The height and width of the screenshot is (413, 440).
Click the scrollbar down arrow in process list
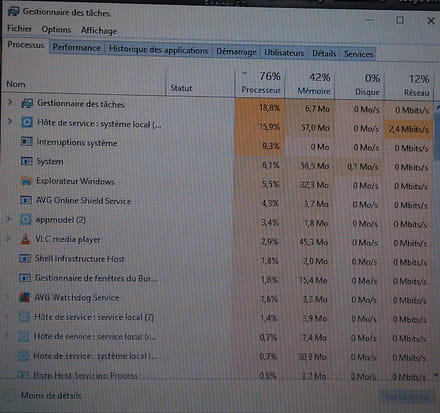coord(436,375)
